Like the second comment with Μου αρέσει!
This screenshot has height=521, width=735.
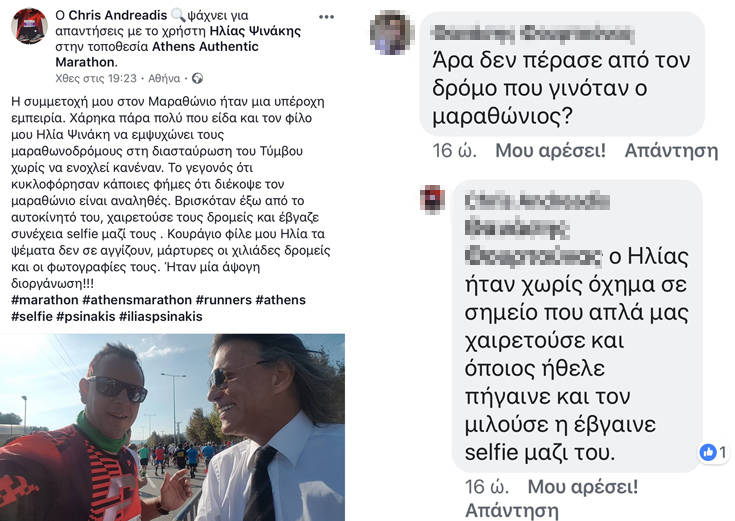(x=583, y=487)
